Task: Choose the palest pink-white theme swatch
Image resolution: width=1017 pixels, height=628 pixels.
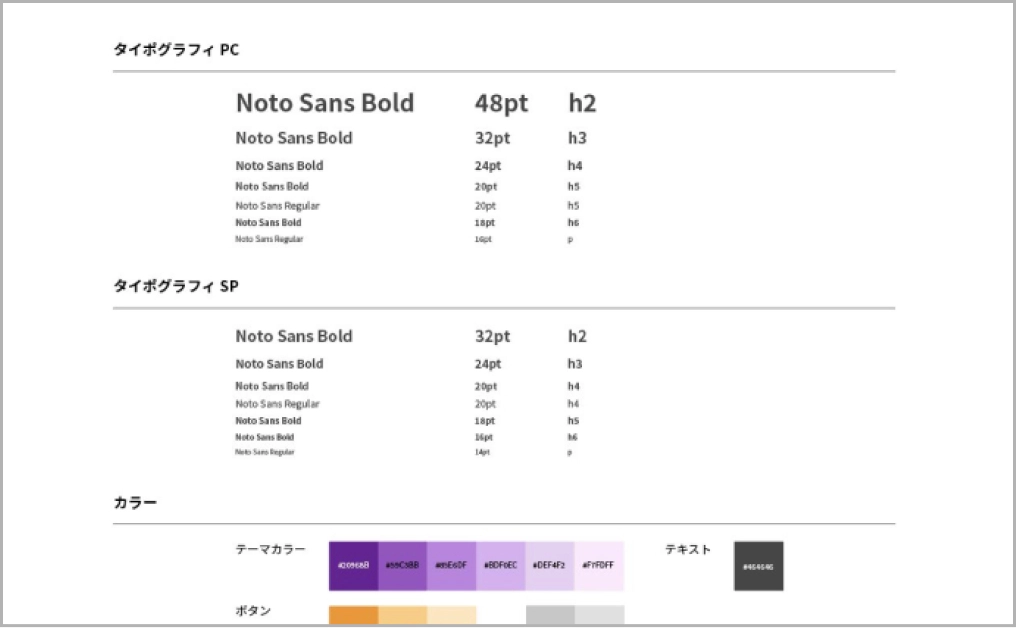Action: point(600,566)
